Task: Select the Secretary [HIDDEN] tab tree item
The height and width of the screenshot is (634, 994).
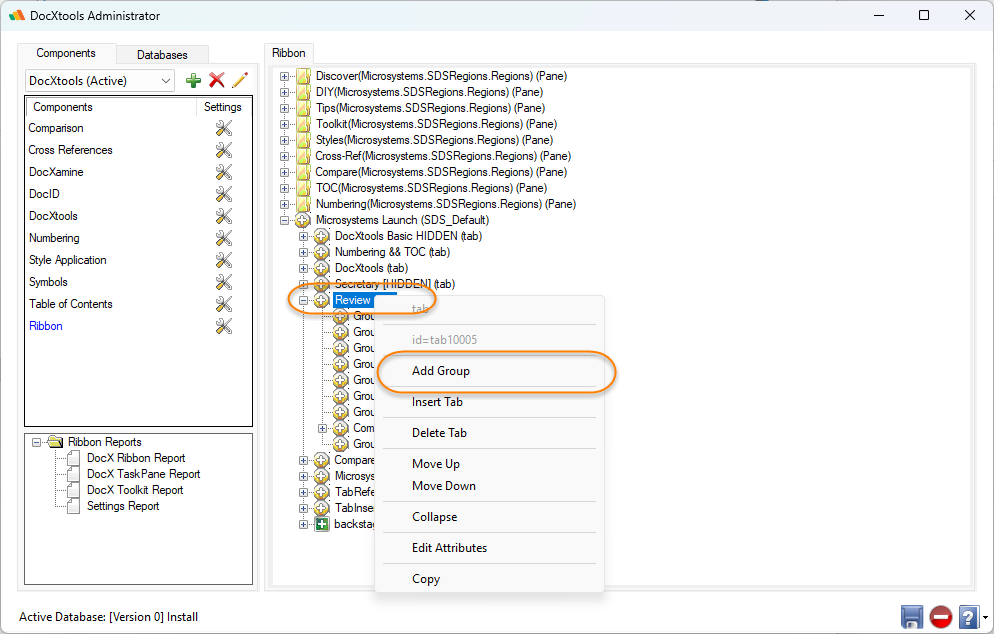Action: (395, 284)
